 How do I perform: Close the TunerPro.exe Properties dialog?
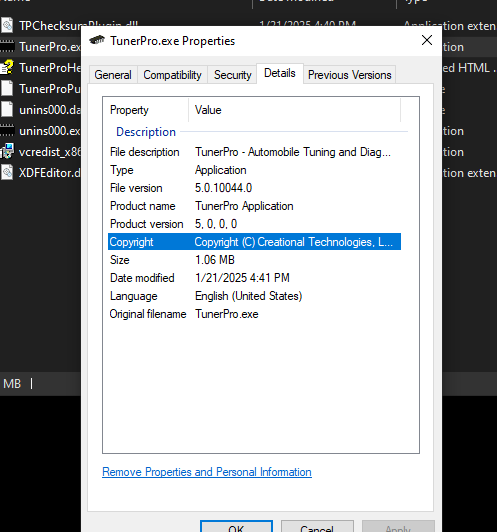click(x=427, y=40)
